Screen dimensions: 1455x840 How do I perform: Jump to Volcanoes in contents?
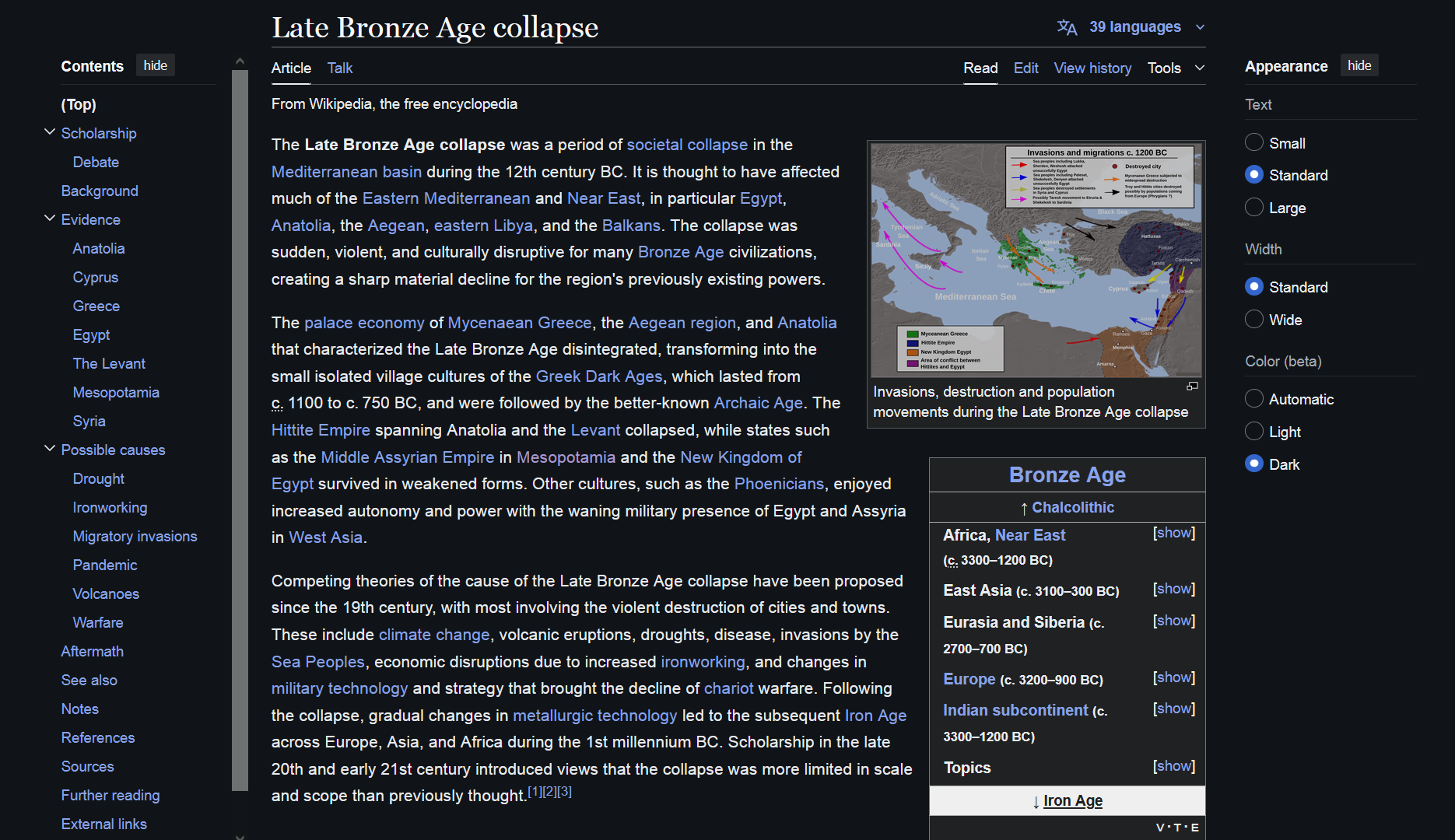(x=106, y=593)
